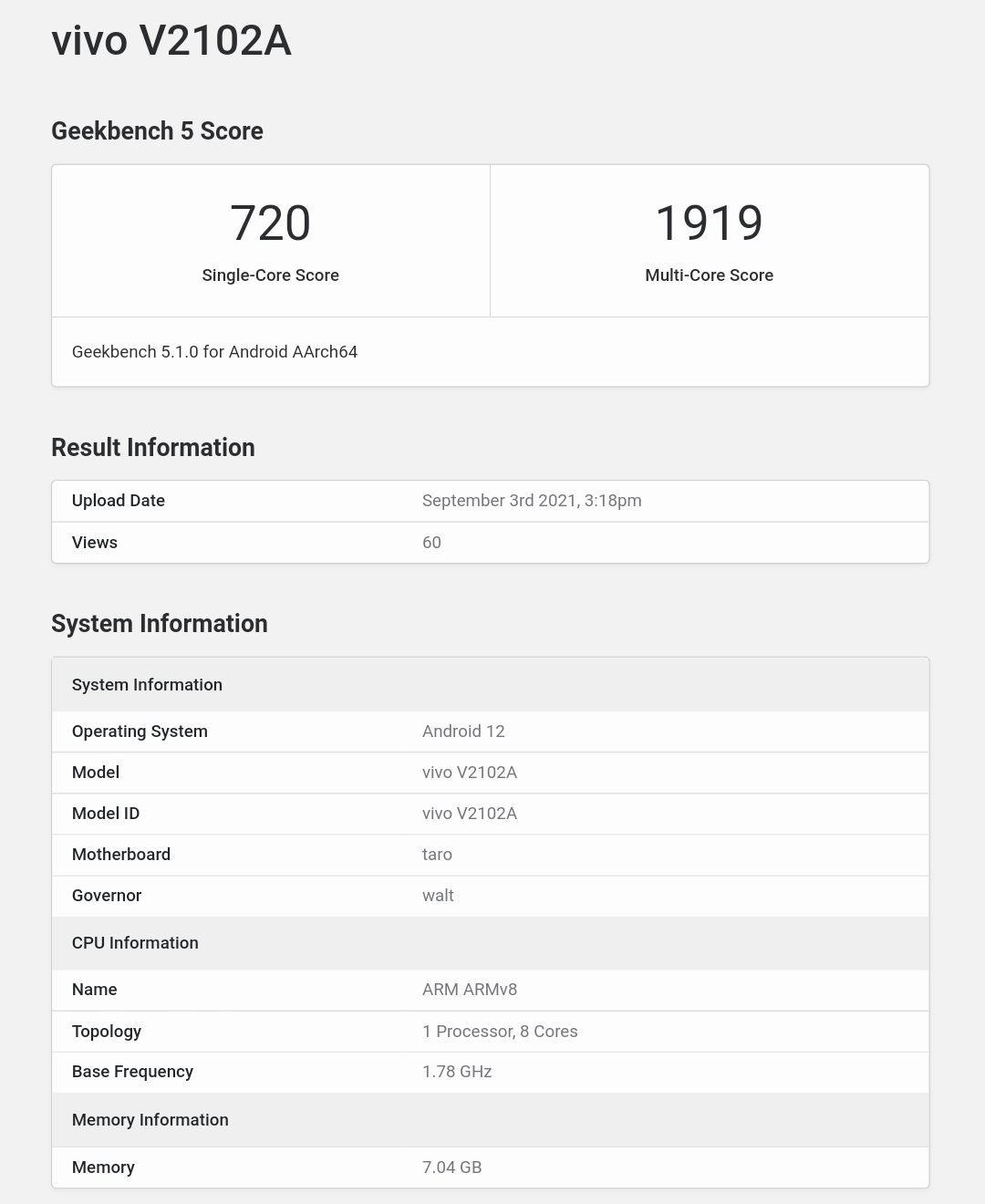
Task: Click the System Information section heading
Action: tap(160, 624)
